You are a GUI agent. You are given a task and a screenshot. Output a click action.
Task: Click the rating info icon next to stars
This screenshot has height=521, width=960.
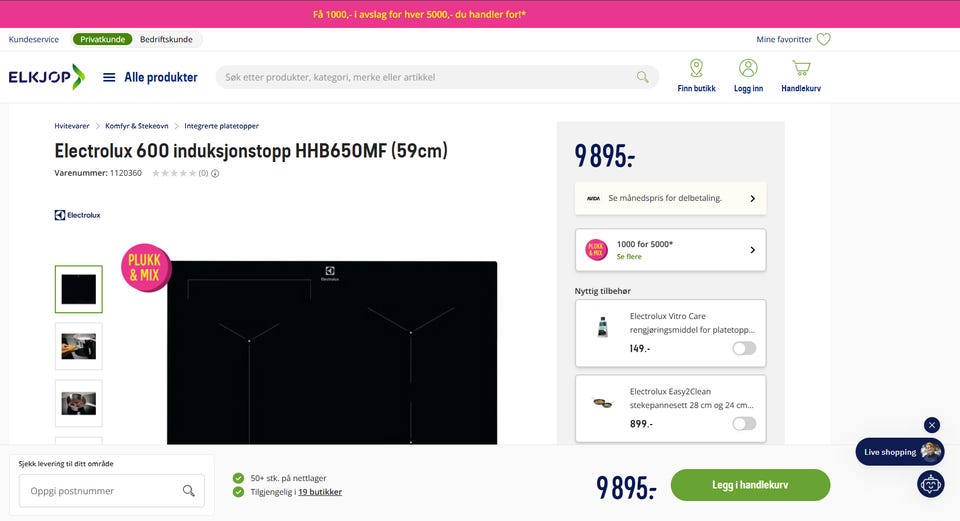pyautogui.click(x=215, y=173)
